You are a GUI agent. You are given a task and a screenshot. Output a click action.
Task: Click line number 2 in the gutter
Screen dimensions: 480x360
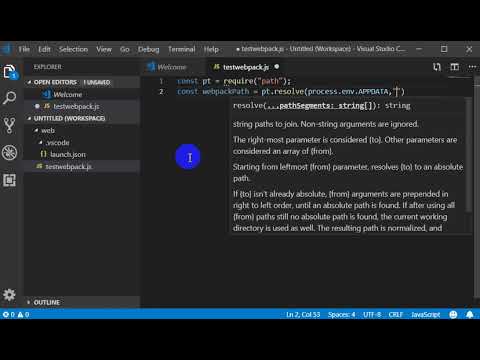(x=161, y=91)
